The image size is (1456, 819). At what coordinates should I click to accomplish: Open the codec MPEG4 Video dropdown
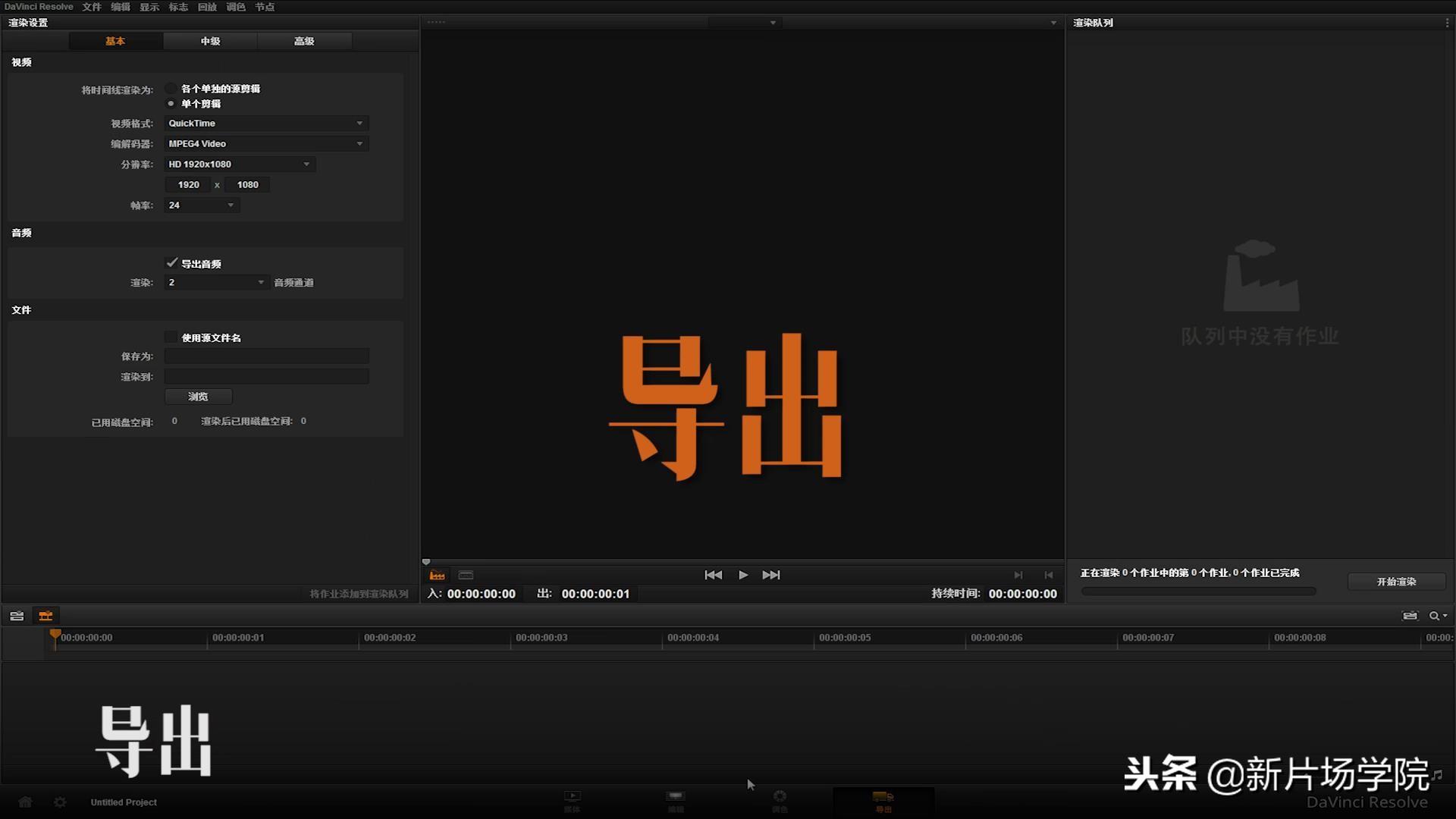tap(266, 143)
